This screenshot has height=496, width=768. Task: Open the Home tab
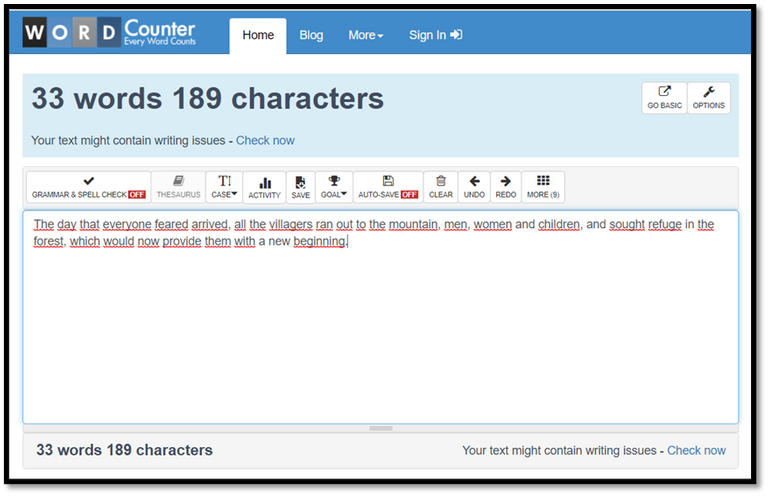[x=258, y=35]
